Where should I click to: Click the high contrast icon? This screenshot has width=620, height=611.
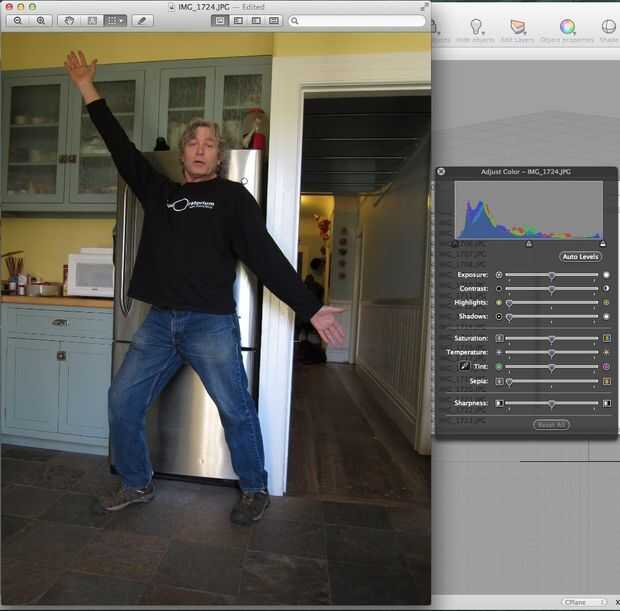pos(607,289)
